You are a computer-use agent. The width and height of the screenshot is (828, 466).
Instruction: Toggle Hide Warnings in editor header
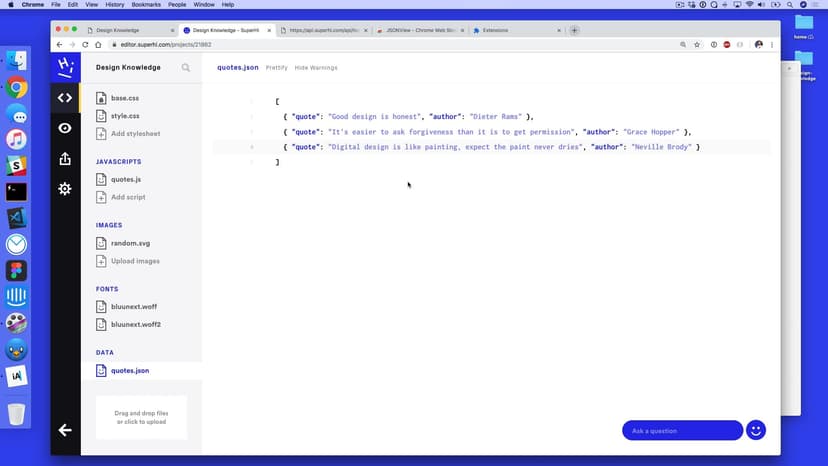pyautogui.click(x=316, y=68)
